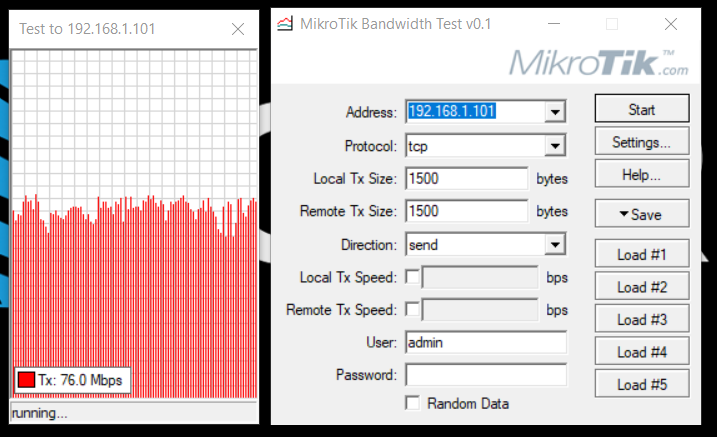Click the MikroTik.com logo
Screen dimensions: 717x437
pyautogui.click(x=599, y=63)
